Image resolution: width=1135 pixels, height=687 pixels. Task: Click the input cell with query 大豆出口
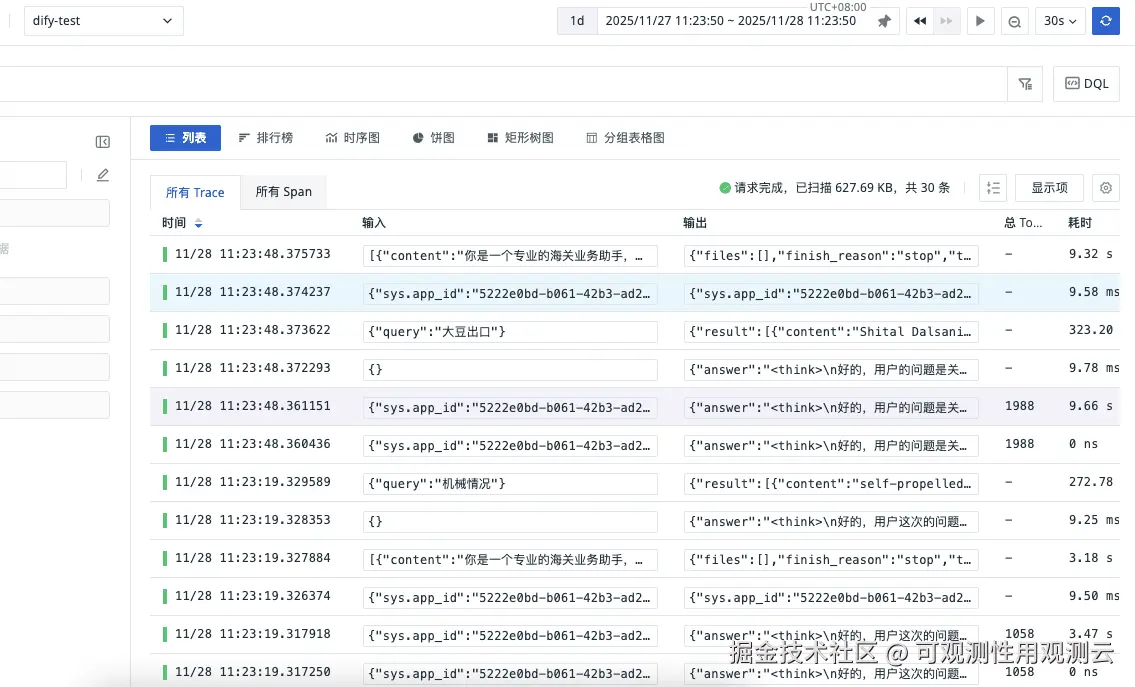[x=510, y=332]
